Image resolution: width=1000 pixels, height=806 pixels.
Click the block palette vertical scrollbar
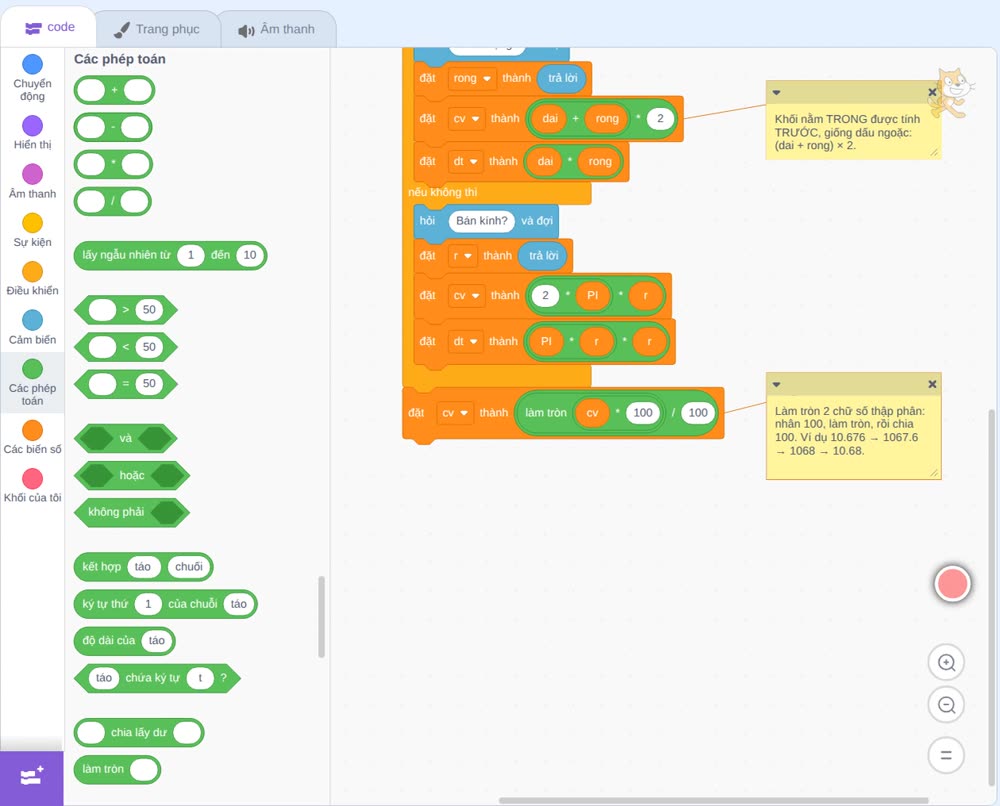(321, 616)
